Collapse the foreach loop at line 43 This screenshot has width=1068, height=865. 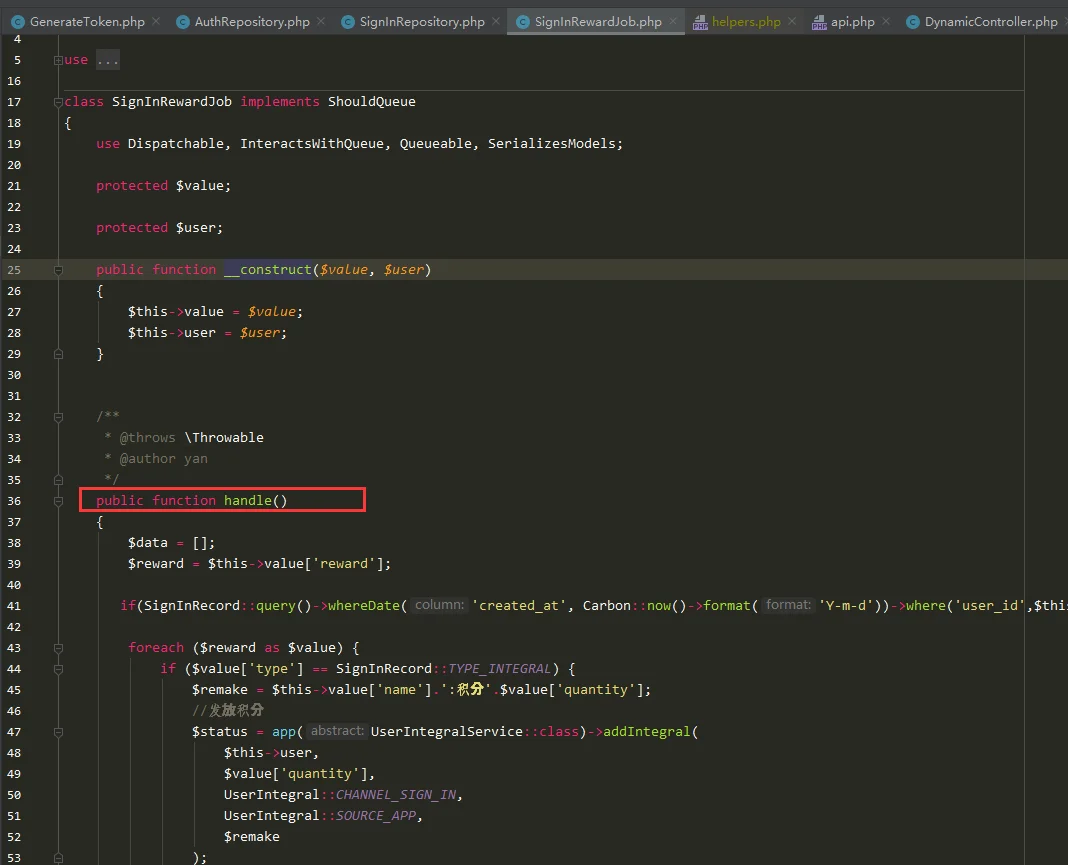click(58, 648)
